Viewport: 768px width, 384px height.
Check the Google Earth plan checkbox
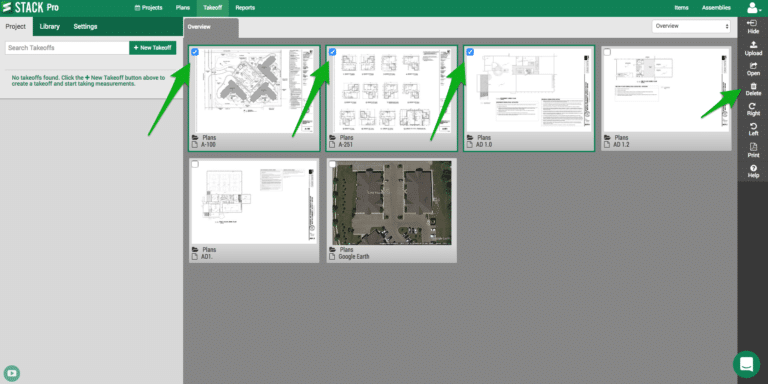coord(333,164)
